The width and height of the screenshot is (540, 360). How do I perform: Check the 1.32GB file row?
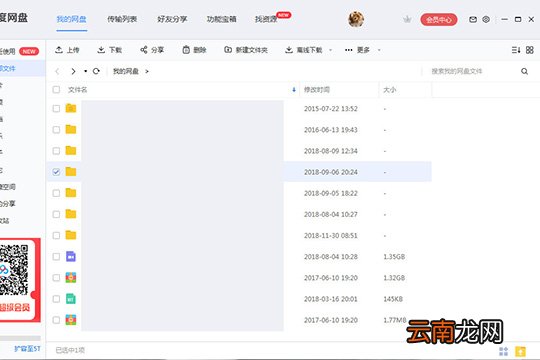coord(56,278)
